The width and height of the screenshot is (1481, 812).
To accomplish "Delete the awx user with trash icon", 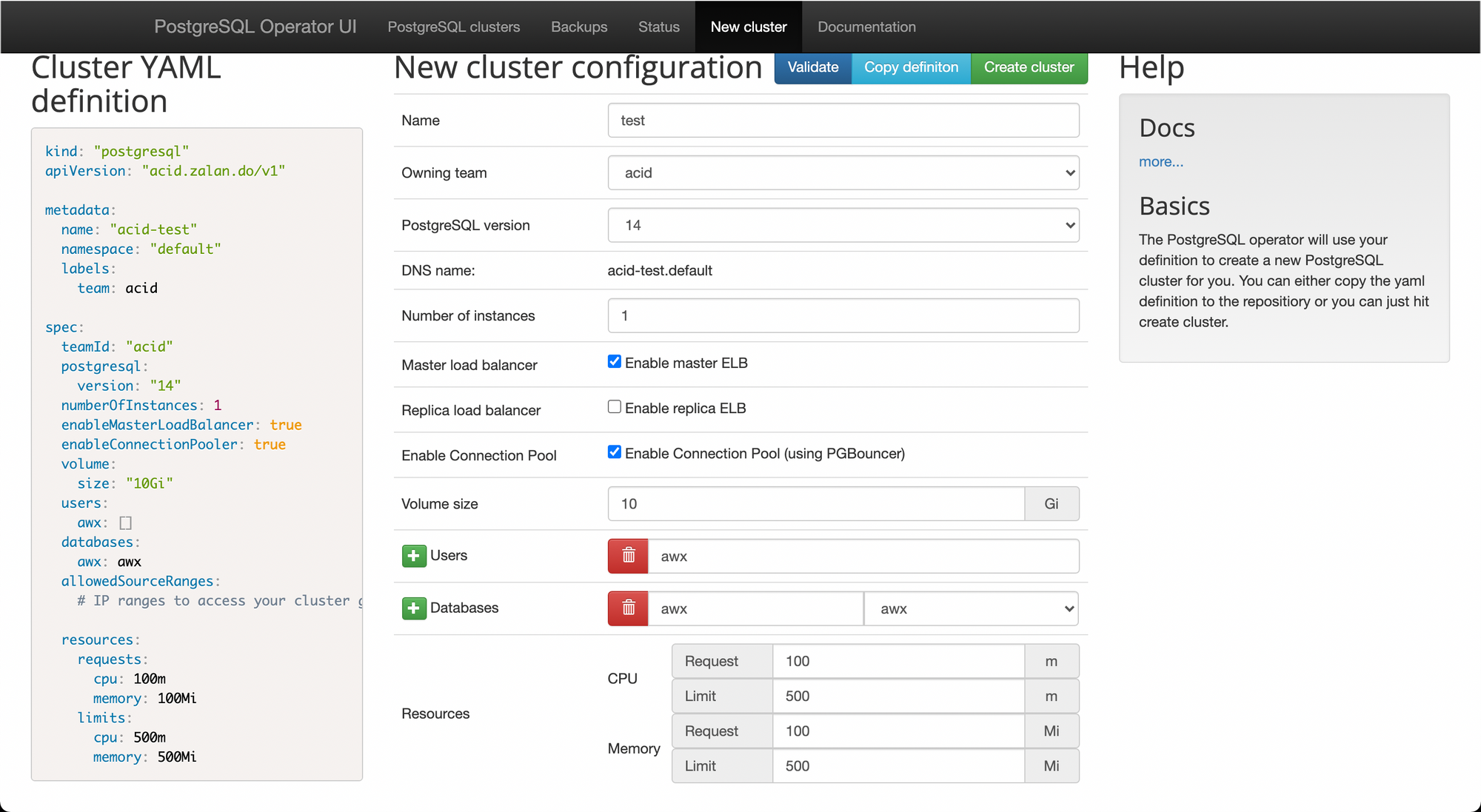I will pyautogui.click(x=628, y=556).
